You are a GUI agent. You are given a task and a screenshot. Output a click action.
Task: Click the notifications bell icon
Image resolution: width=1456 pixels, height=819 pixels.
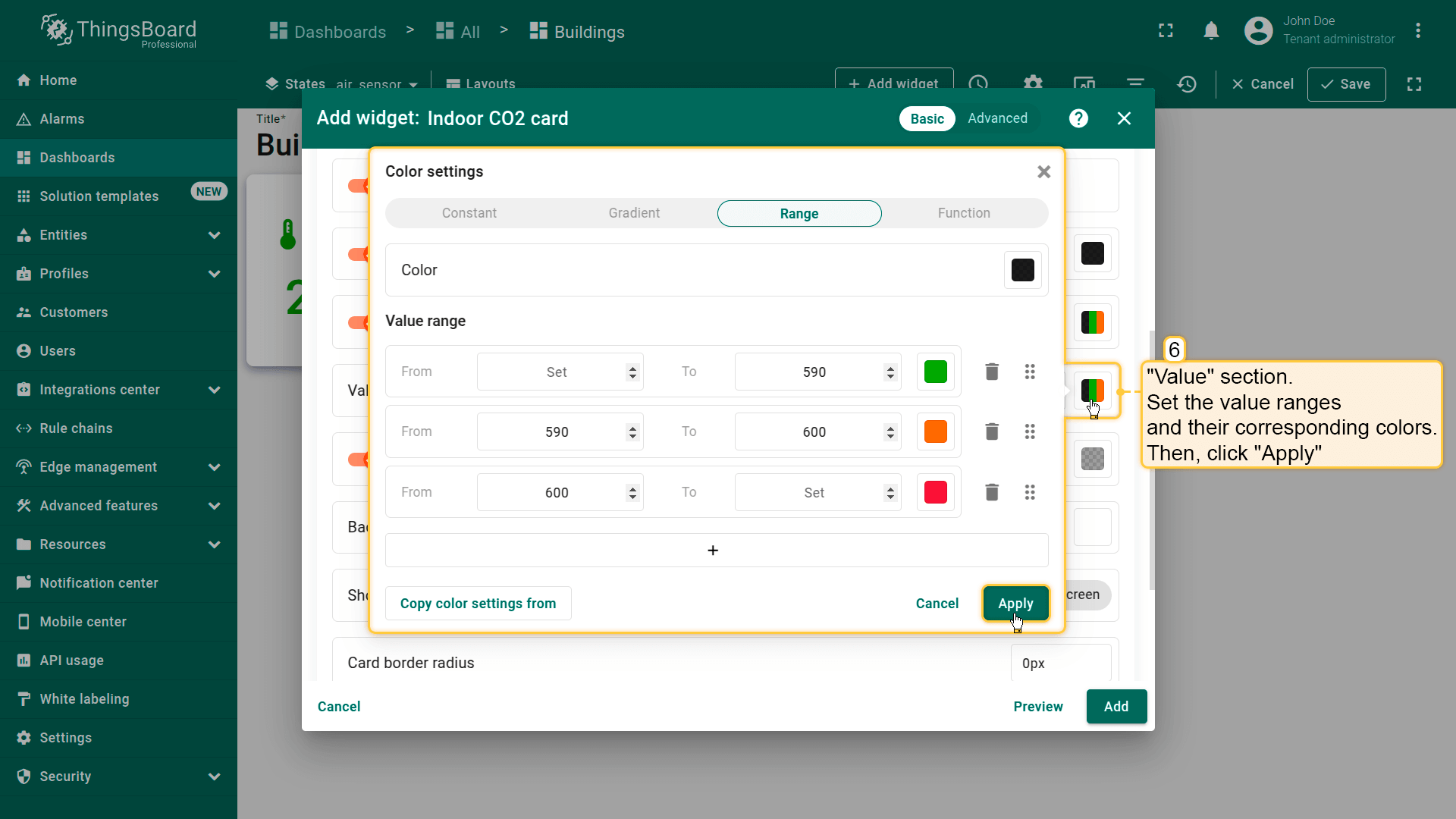(1211, 31)
